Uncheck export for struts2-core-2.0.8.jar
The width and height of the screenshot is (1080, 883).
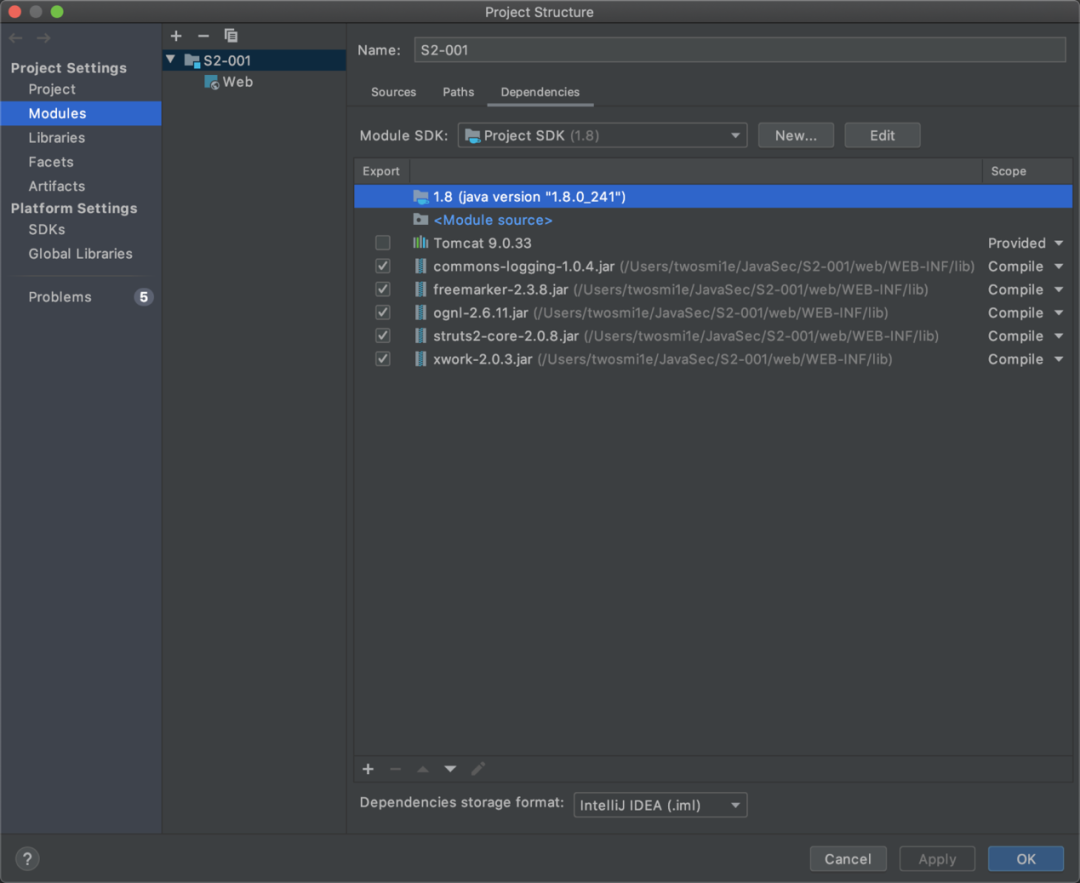tap(383, 335)
